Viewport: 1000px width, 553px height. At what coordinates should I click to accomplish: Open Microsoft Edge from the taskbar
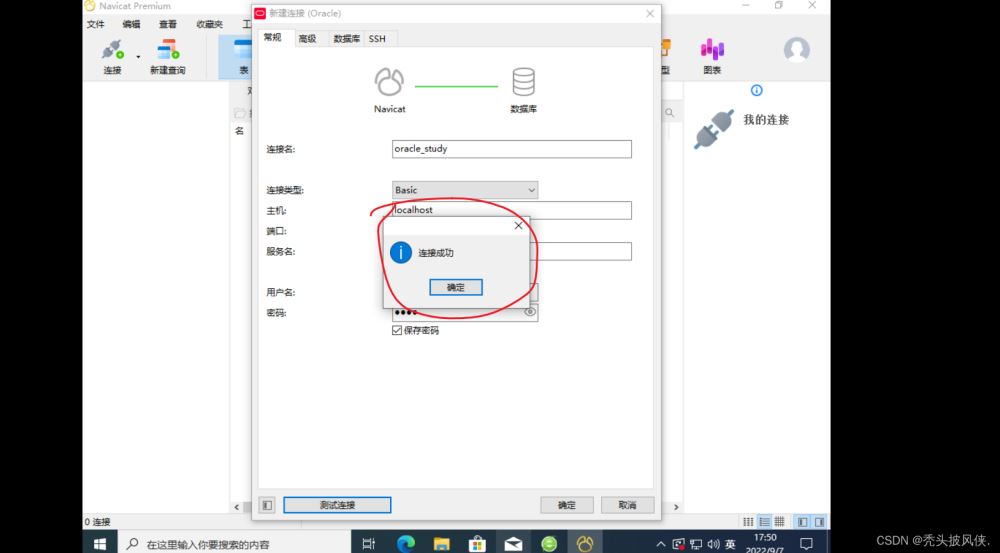(405, 543)
